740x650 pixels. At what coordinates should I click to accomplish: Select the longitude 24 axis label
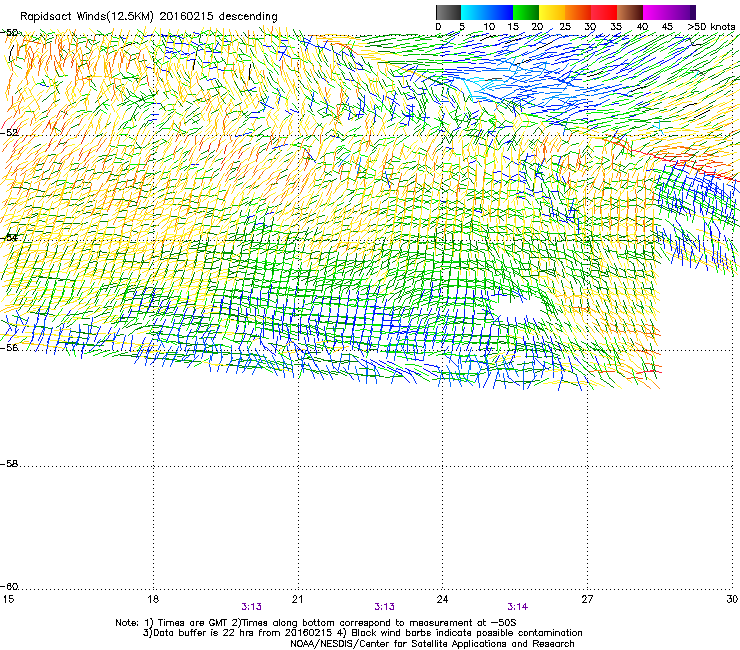(442, 599)
